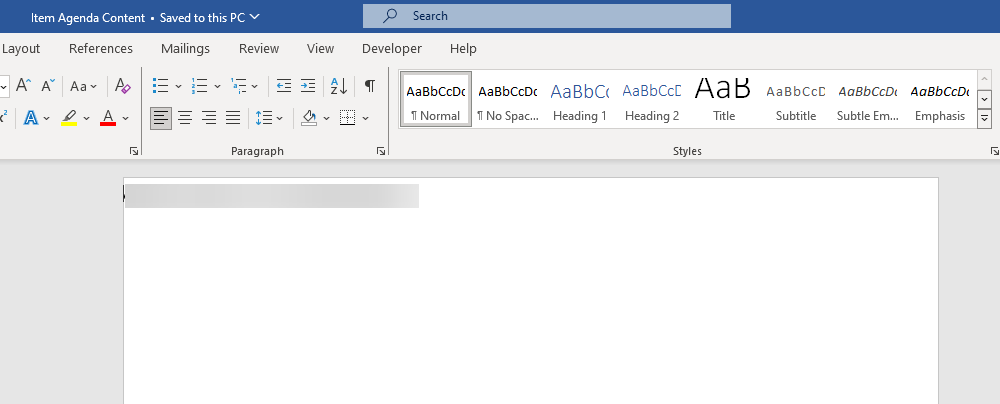
Task: Toggle show paragraph marks
Action: point(370,86)
